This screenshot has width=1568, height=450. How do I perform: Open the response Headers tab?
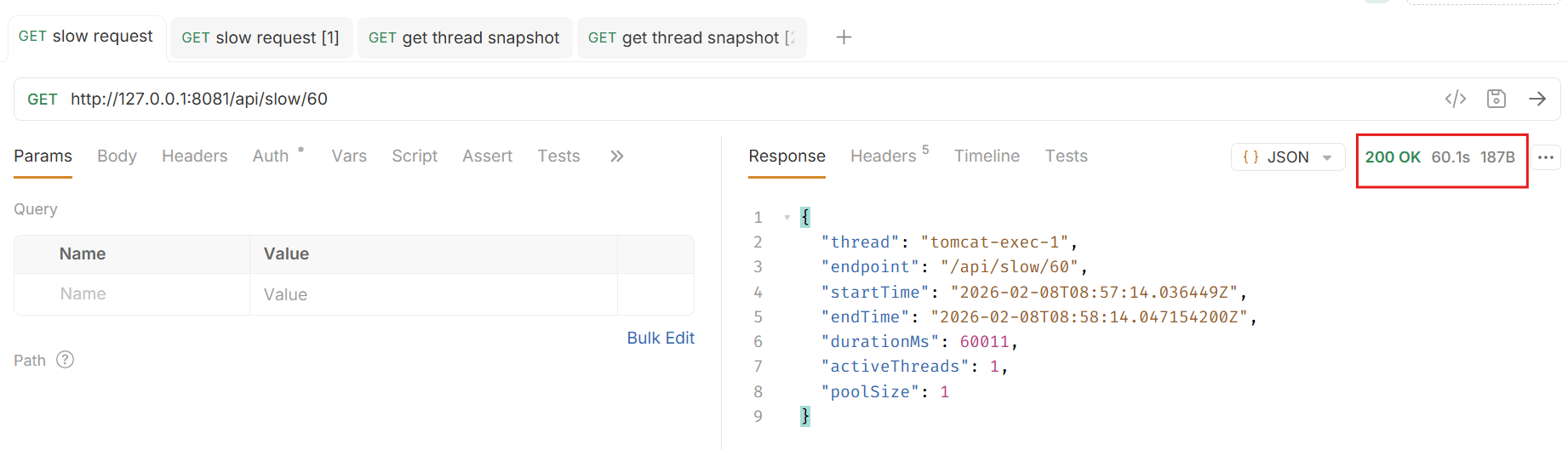884,156
